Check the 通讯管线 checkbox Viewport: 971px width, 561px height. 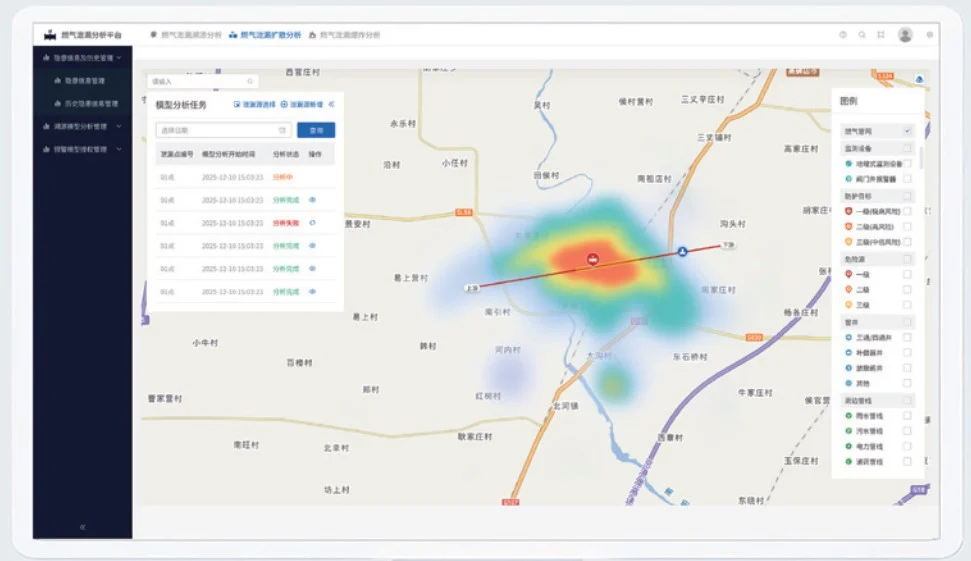(x=907, y=461)
